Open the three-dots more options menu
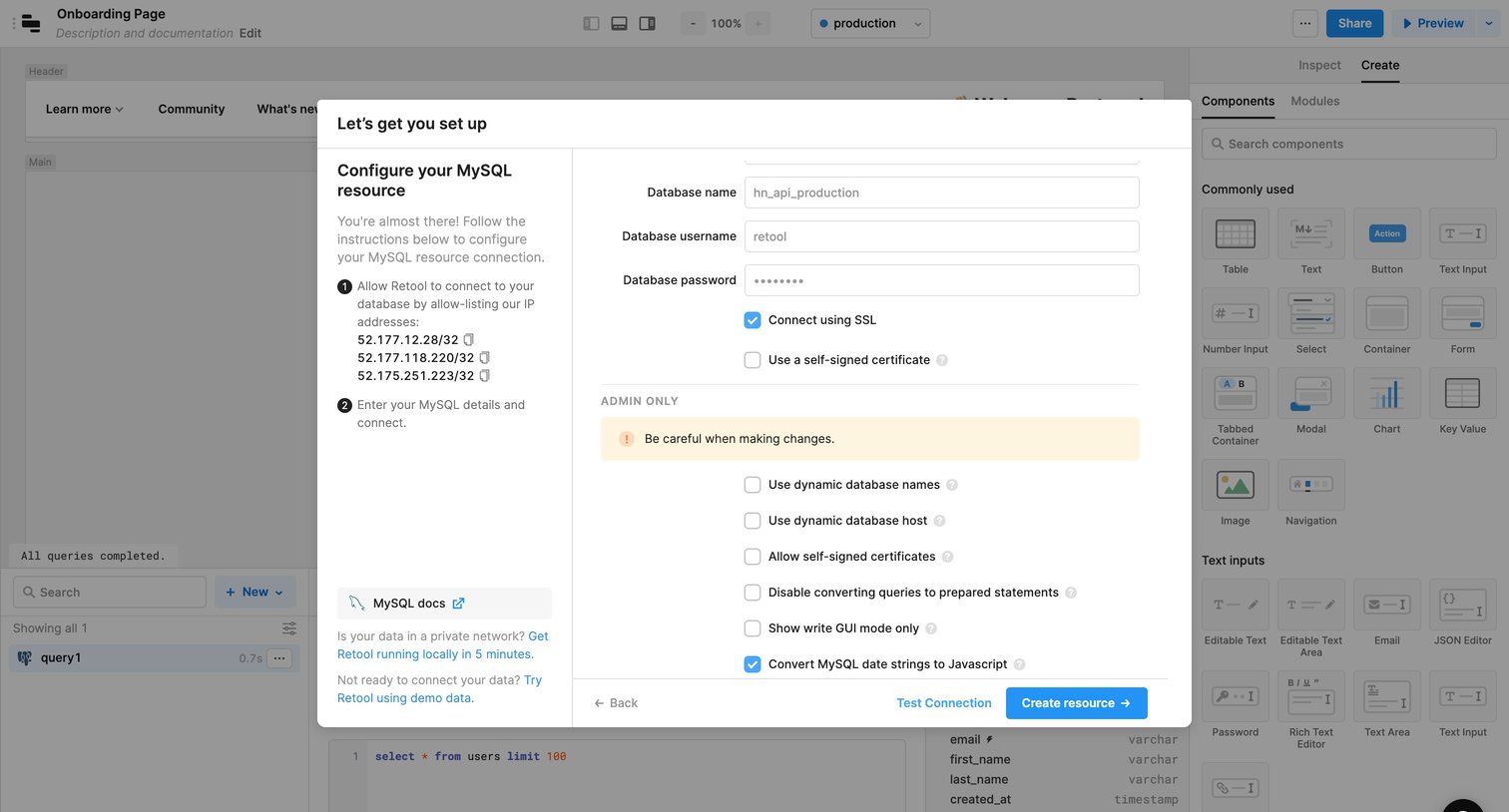Screen dimensions: 1509x812 pyautogui.click(x=1304, y=23)
